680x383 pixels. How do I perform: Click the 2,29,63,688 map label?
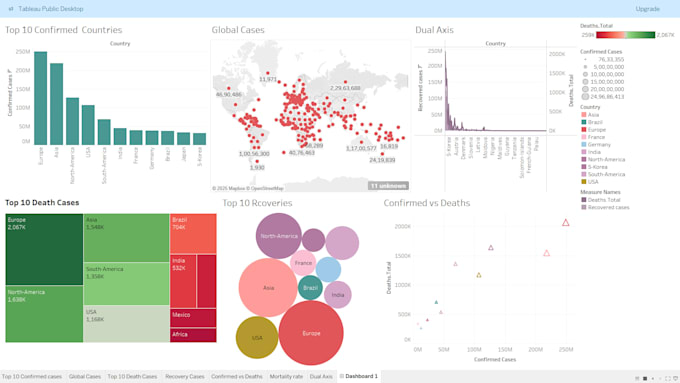point(345,88)
